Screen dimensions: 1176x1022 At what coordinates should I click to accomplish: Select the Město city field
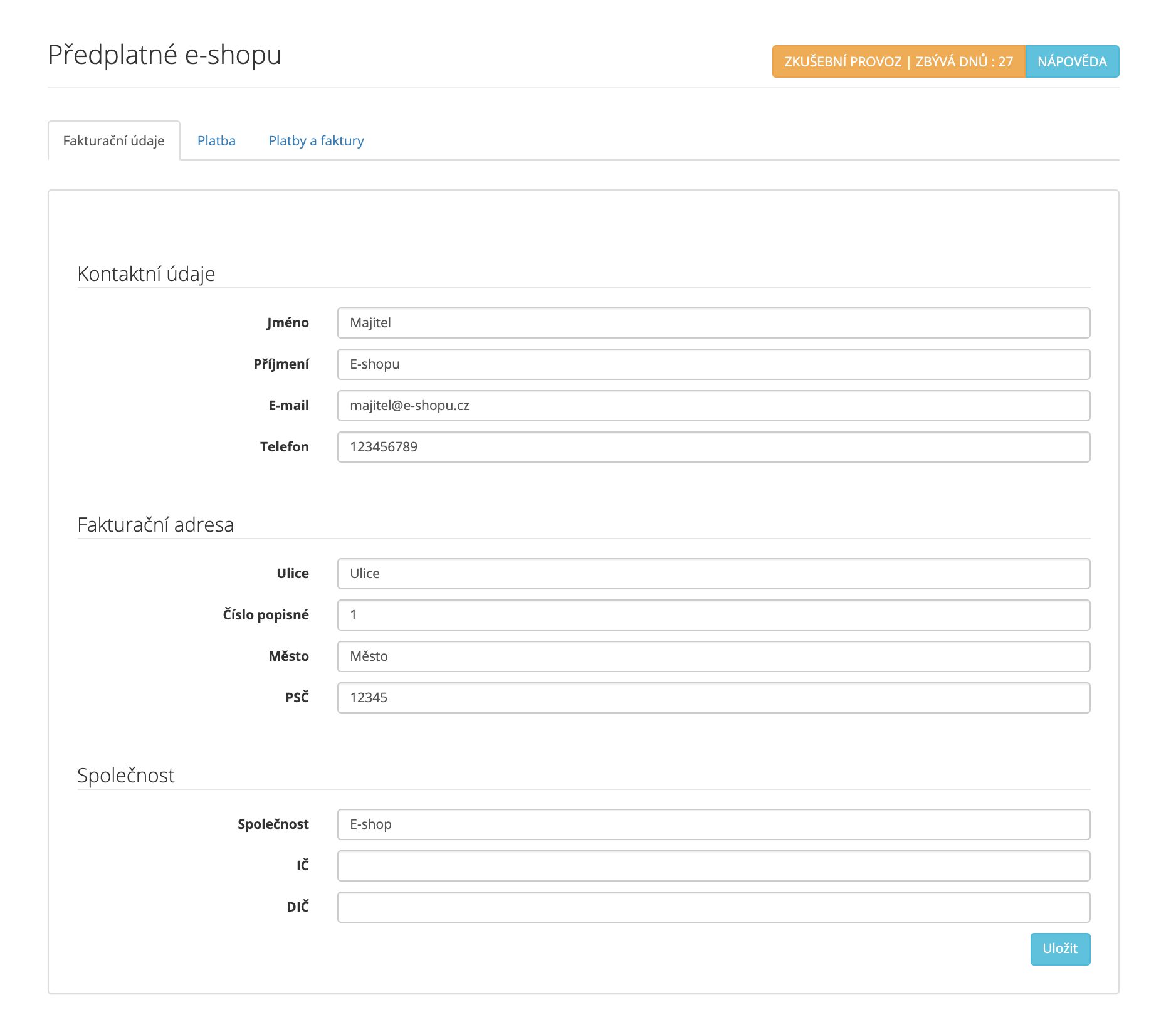point(713,656)
